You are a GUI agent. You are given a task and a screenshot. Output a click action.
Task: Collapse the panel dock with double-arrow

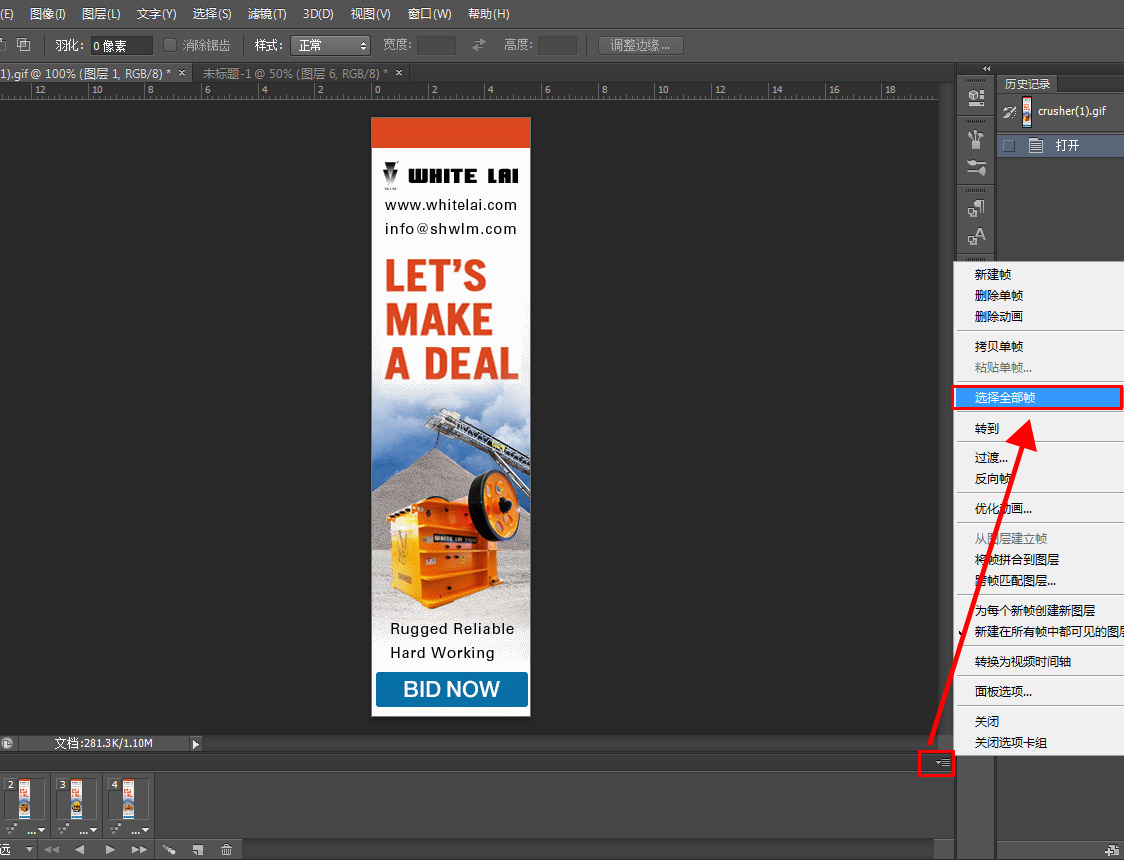pyautogui.click(x=986, y=69)
